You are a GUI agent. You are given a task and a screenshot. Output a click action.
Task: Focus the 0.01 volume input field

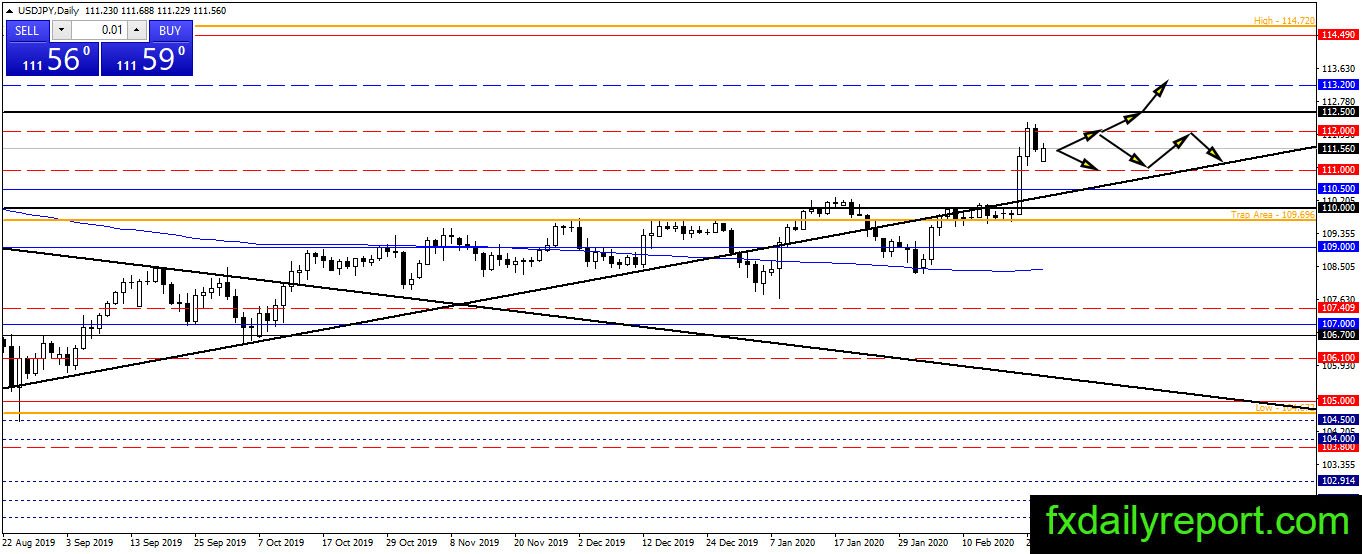tap(99, 30)
